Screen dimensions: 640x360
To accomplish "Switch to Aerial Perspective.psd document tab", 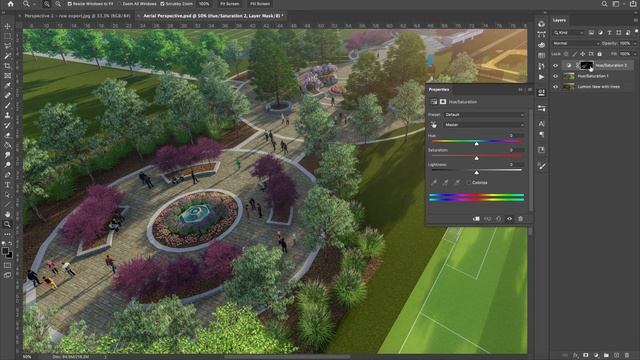I will pos(213,16).
